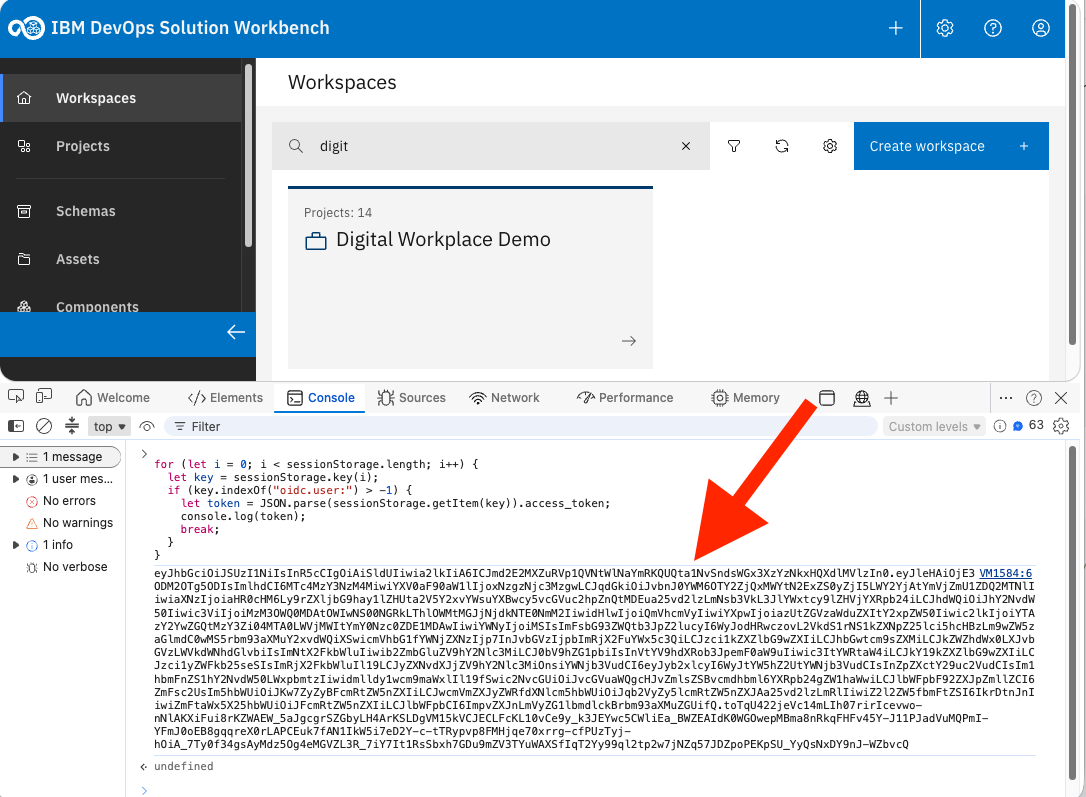Open the Performance tab
The width and height of the screenshot is (1086, 797).
pos(625,397)
